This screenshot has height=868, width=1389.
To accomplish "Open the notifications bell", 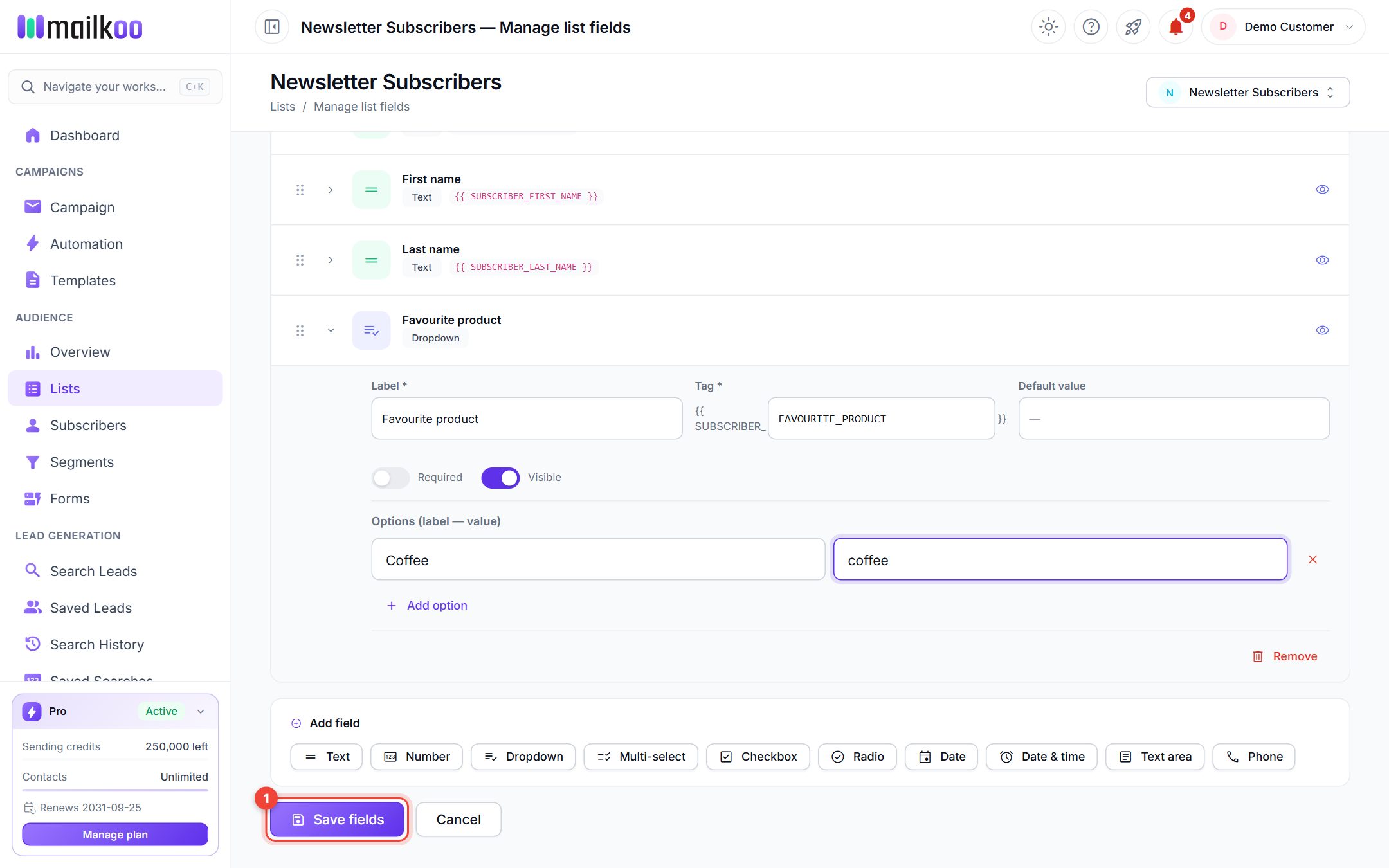I will point(1176,27).
